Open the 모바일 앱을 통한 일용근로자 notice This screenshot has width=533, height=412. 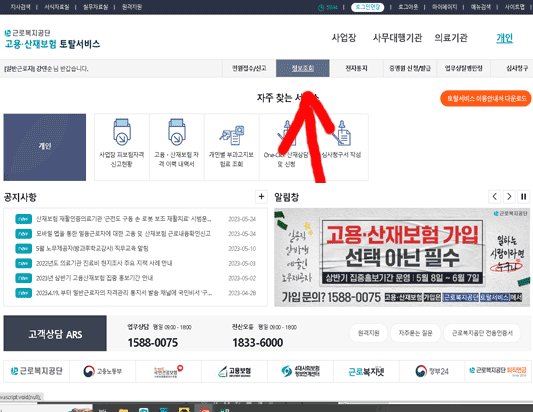[123, 234]
